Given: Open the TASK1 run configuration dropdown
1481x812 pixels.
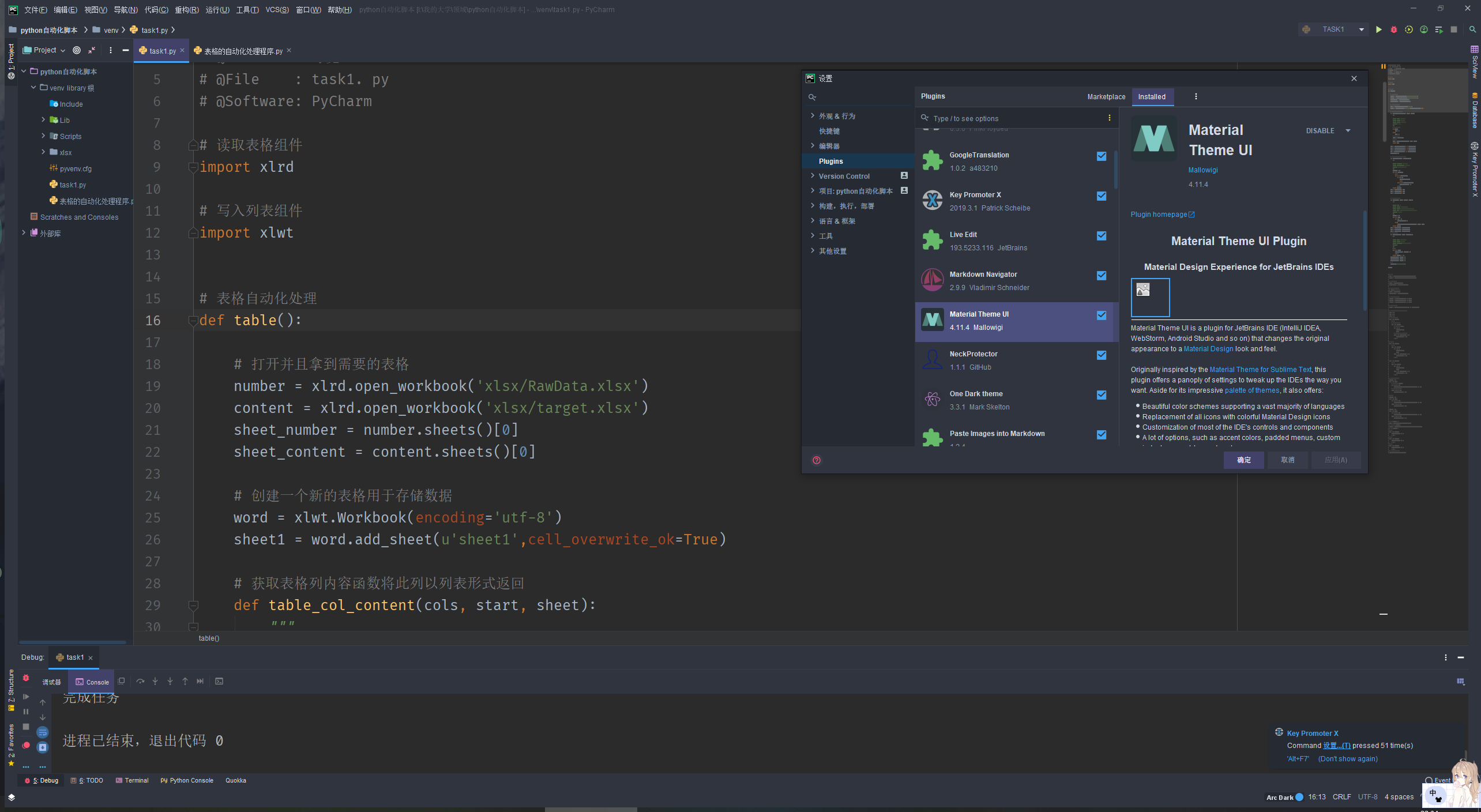Looking at the screenshot, I should 1362,29.
